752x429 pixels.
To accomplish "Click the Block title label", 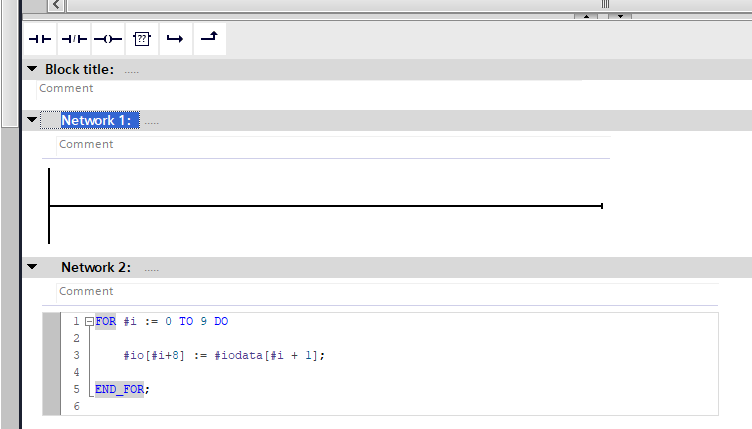I will (80, 70).
